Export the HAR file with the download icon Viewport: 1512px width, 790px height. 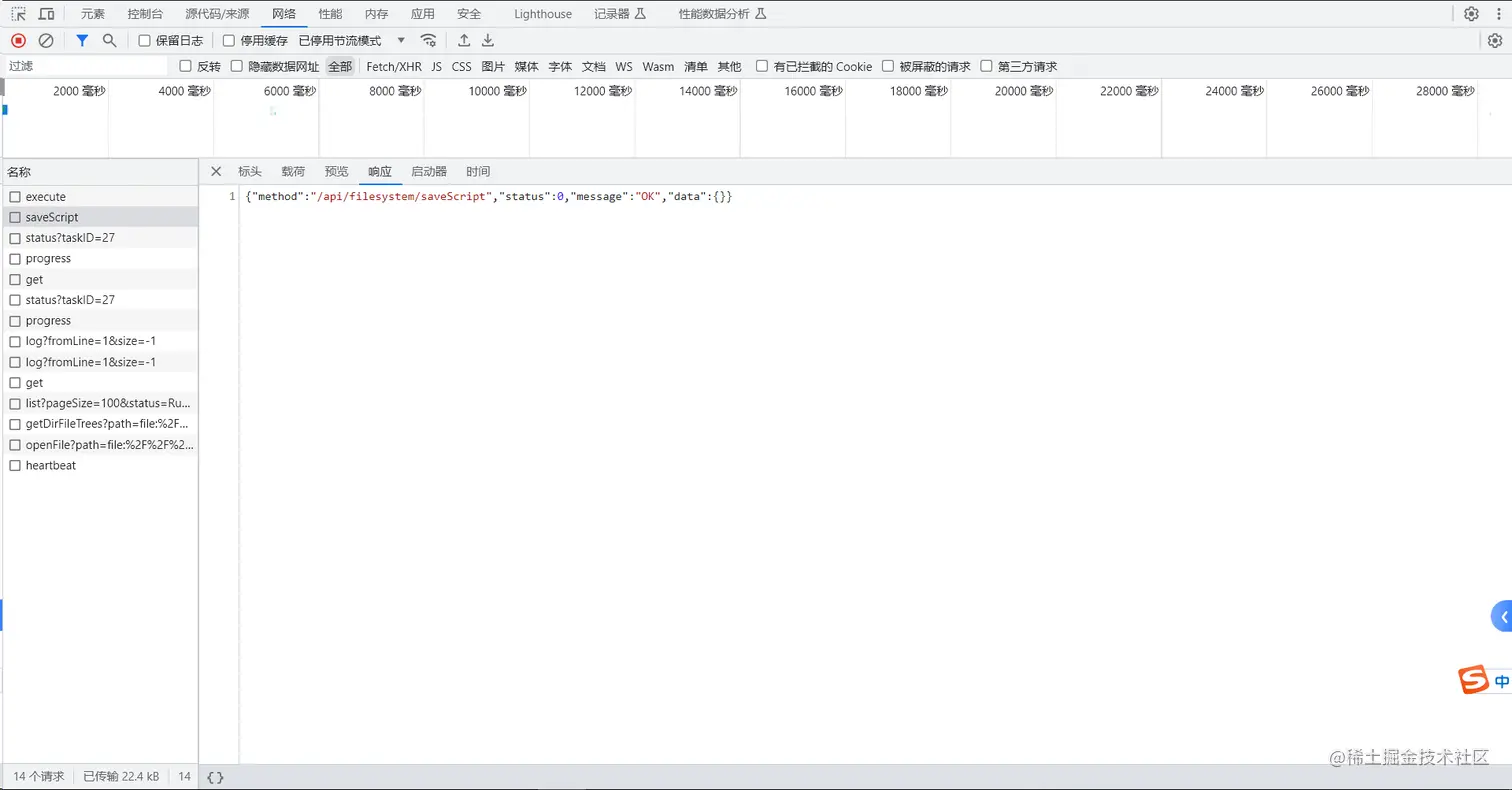[x=488, y=40]
